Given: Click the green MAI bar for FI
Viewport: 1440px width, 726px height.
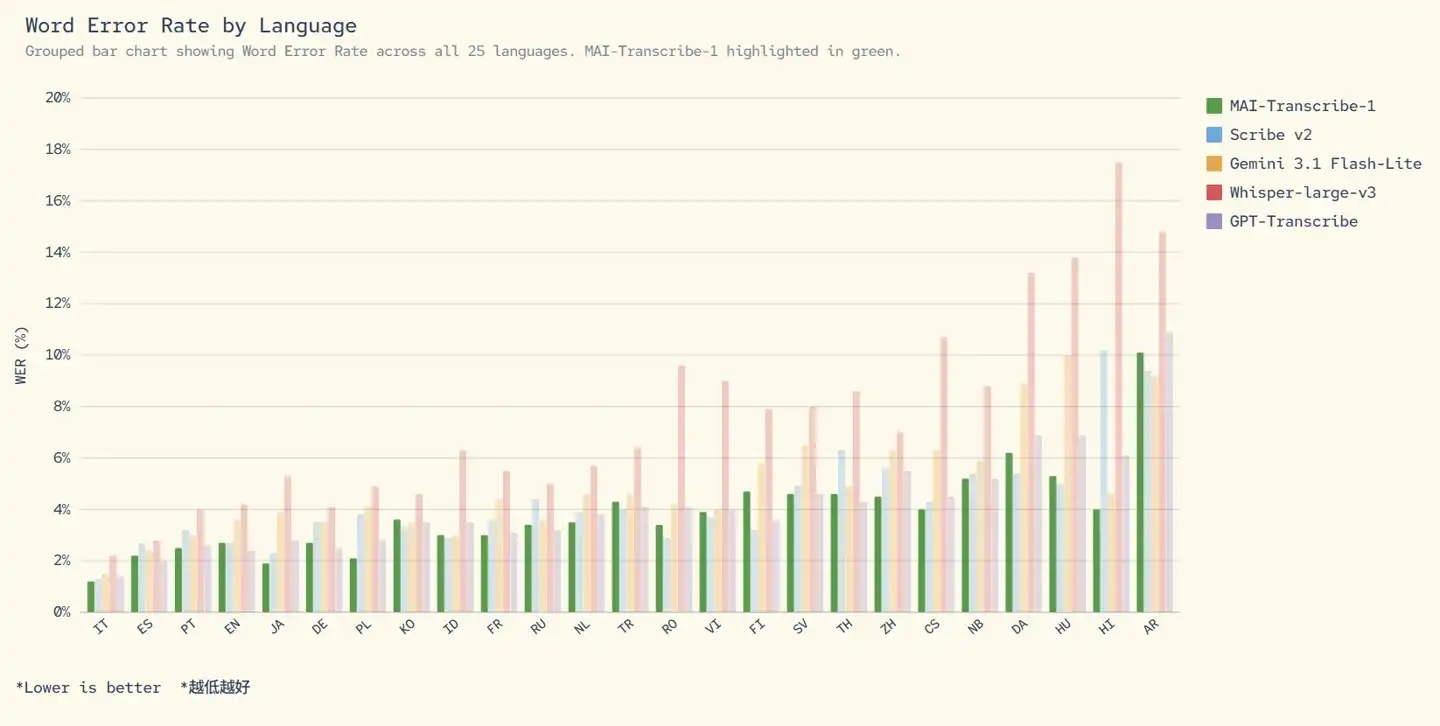Looking at the screenshot, I should pyautogui.click(x=747, y=552).
